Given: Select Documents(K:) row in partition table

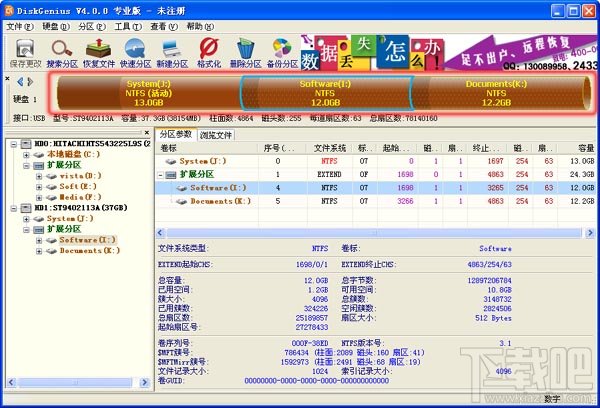Looking at the screenshot, I should coord(376,201).
